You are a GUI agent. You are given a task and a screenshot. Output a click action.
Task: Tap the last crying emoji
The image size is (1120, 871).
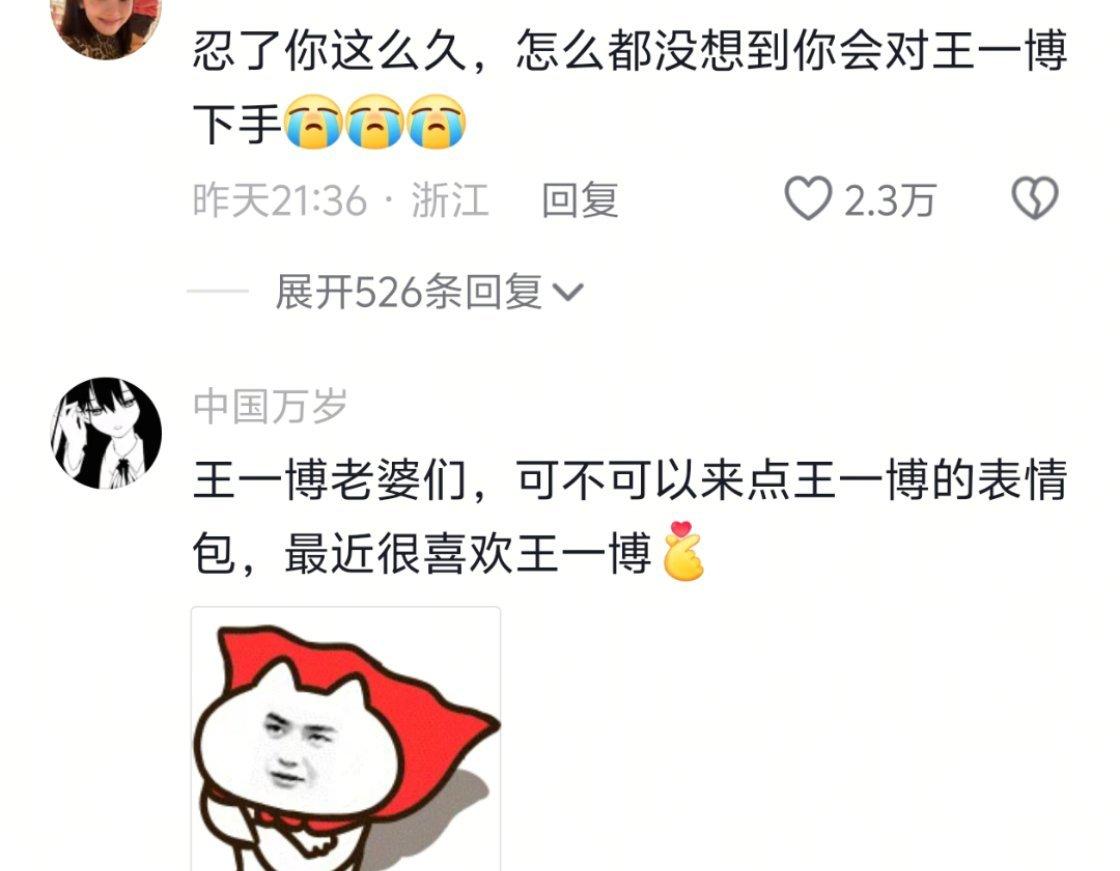point(436,122)
